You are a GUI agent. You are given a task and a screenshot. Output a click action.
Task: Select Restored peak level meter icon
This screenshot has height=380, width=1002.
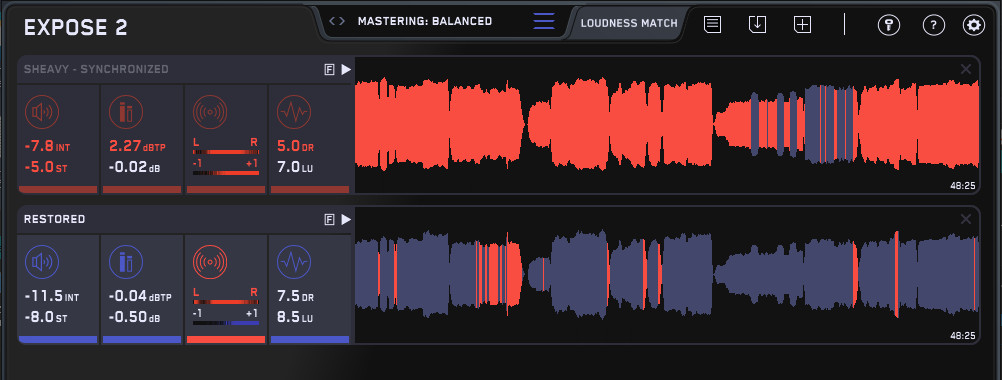point(126,262)
